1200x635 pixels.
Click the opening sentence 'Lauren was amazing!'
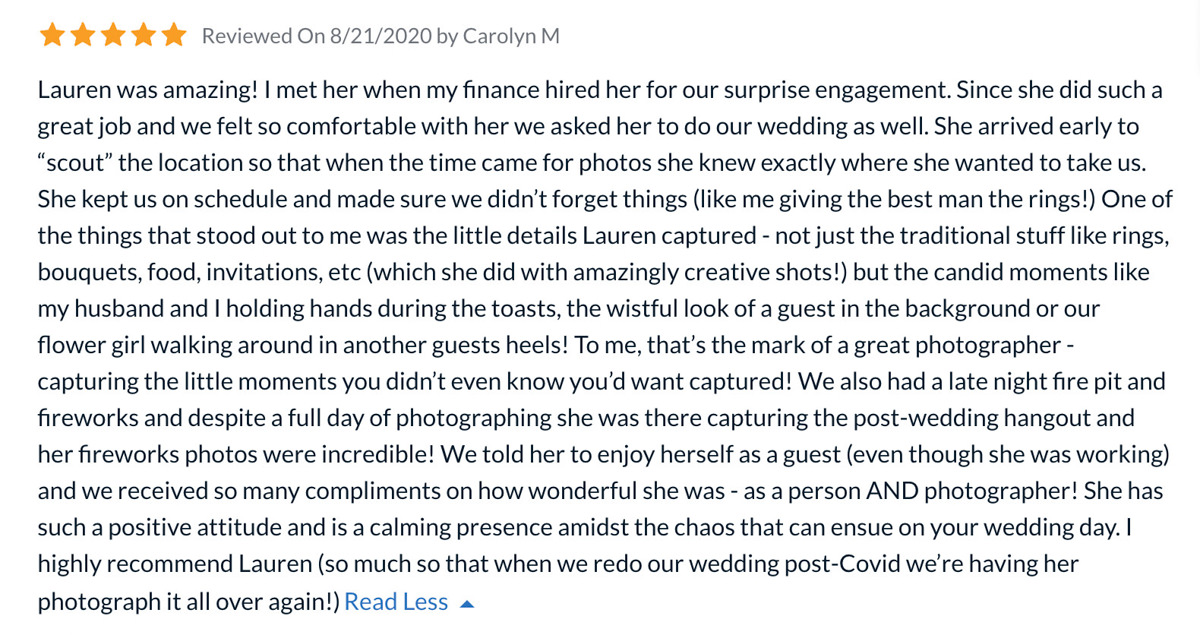[x=148, y=91]
